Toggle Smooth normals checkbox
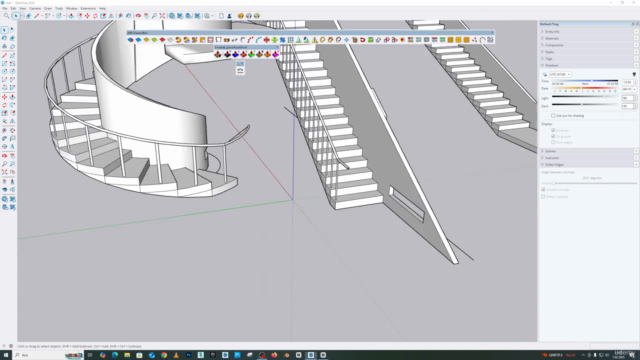 [543, 189]
